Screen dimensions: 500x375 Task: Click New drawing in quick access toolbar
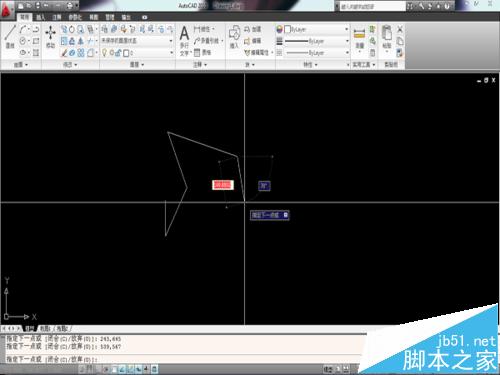point(21,6)
